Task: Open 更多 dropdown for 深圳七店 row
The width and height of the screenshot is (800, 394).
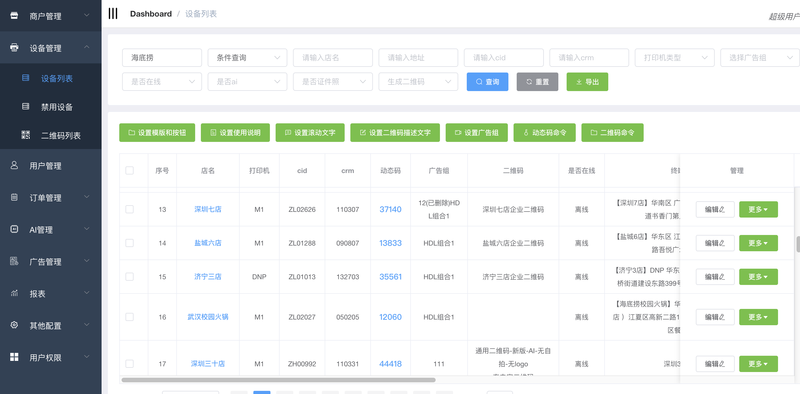Action: click(758, 209)
